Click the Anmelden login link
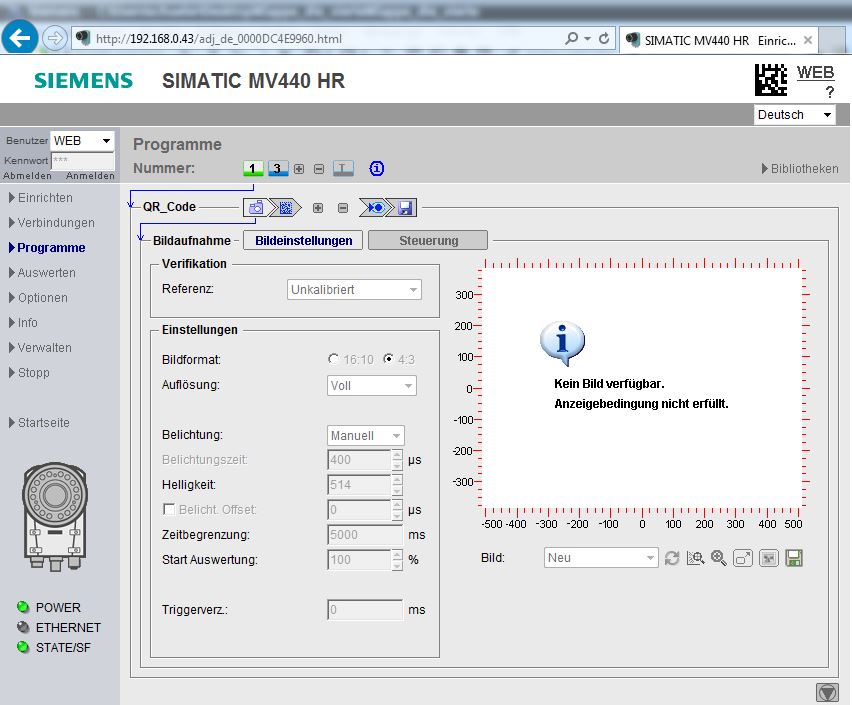The height and width of the screenshot is (705, 852). (90, 176)
